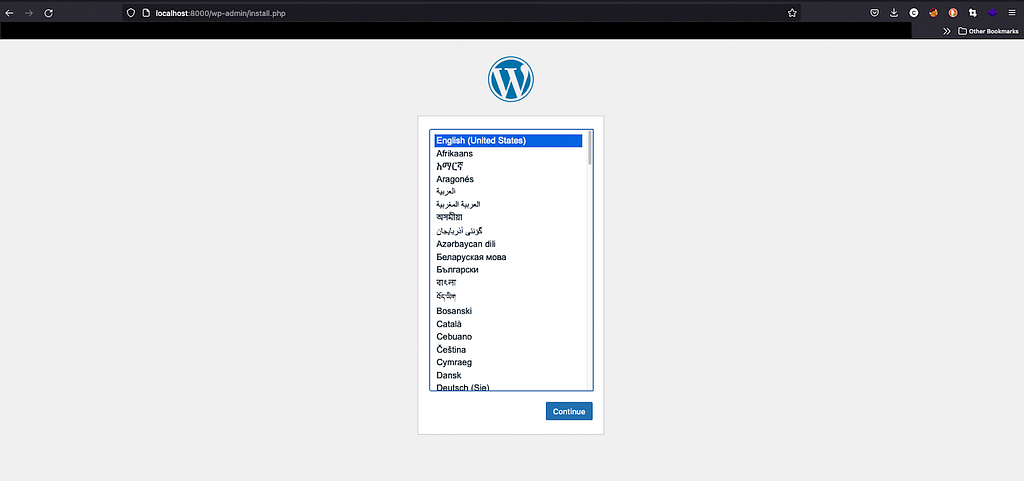Viewport: 1024px width, 481px height.
Task: Open the purple layers extension icon
Action: [992, 12]
